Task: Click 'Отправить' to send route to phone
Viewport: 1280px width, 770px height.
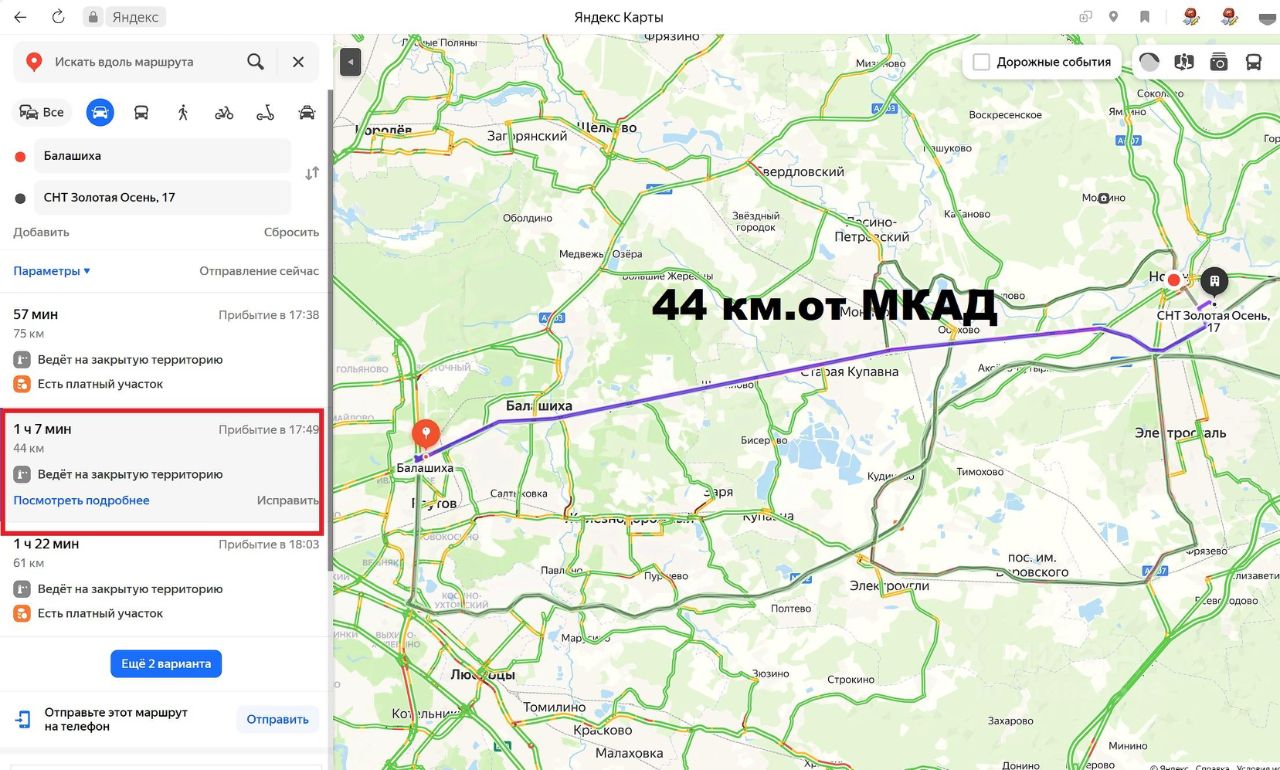Action: (277, 719)
